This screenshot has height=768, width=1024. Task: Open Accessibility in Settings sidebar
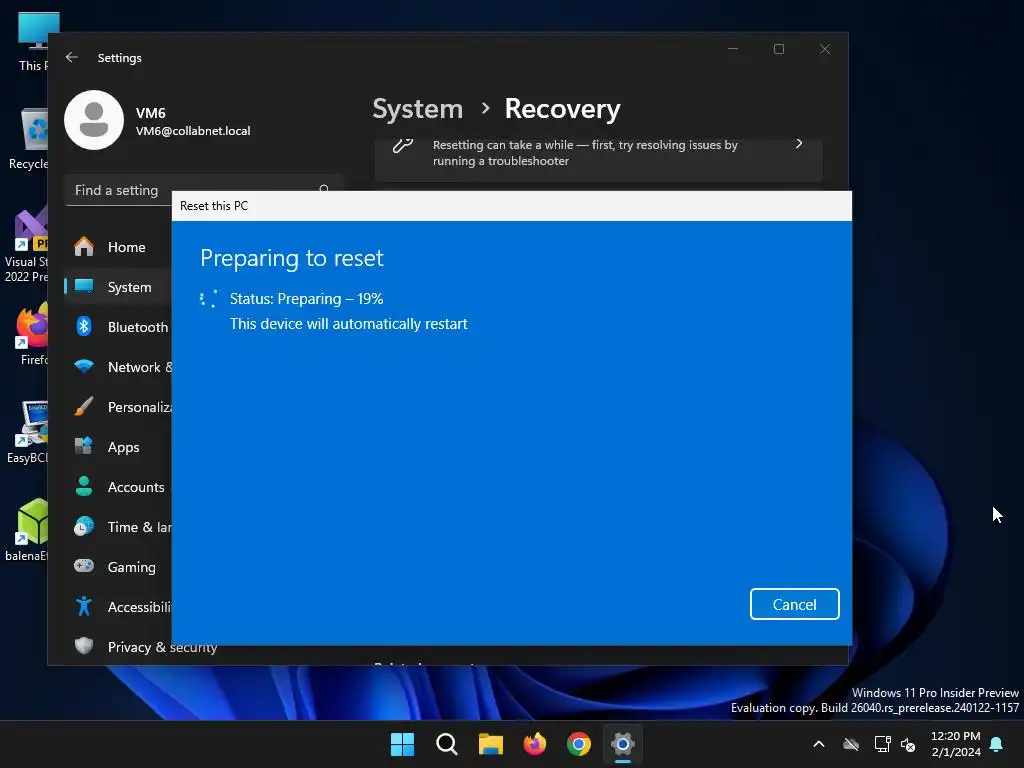(119, 607)
